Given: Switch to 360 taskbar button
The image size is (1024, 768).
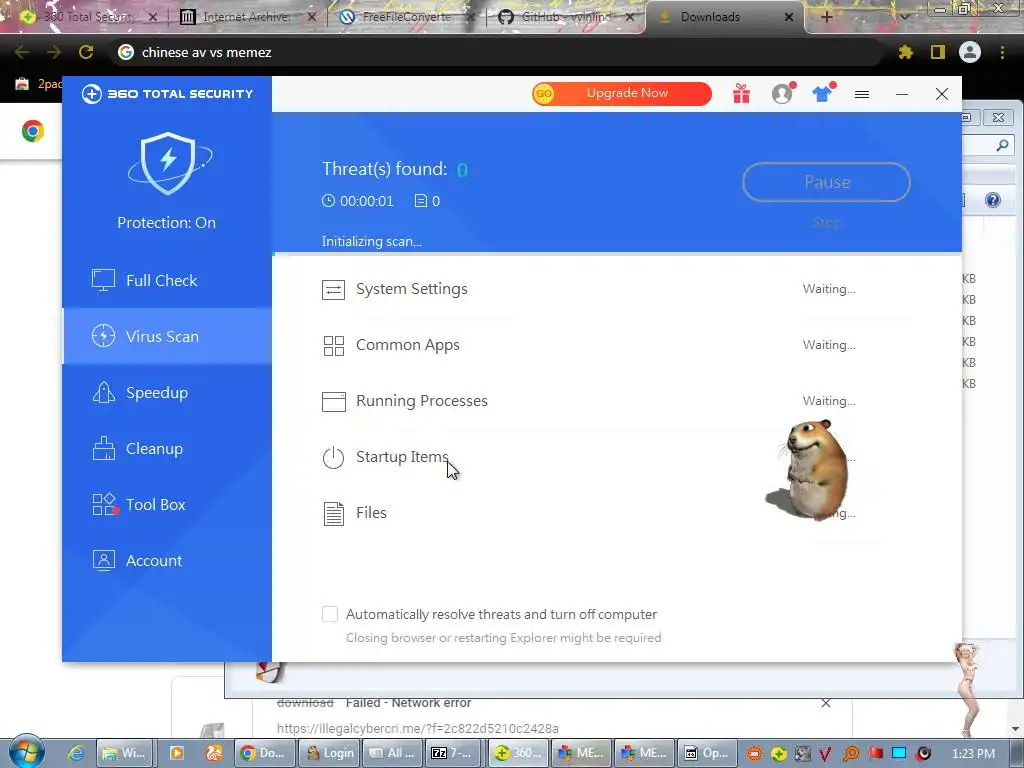Looking at the screenshot, I should pos(516,753).
